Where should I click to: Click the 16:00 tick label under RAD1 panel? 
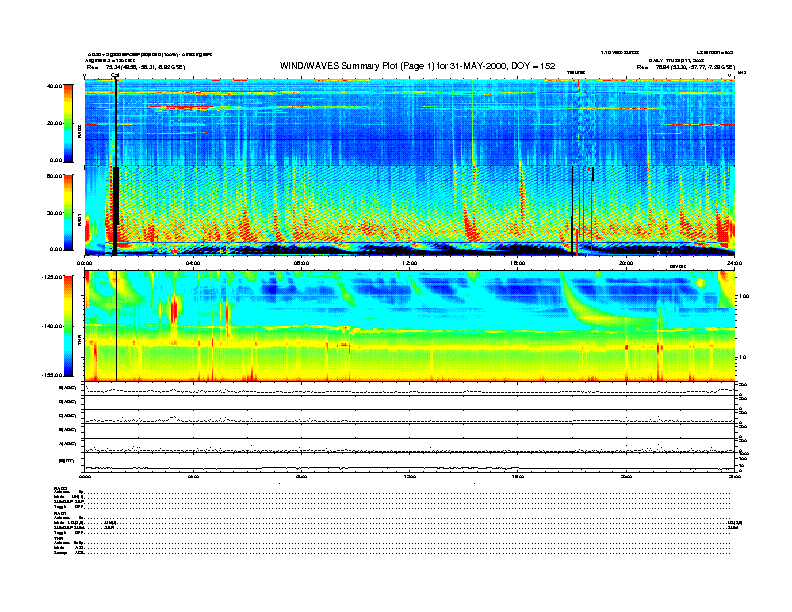click(x=518, y=263)
